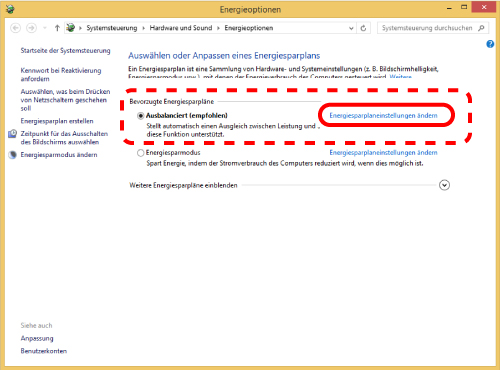This screenshot has width=500, height=370.
Task: Expand Weitere Energiesparpläne einblenden chevron
Action: coord(444,185)
